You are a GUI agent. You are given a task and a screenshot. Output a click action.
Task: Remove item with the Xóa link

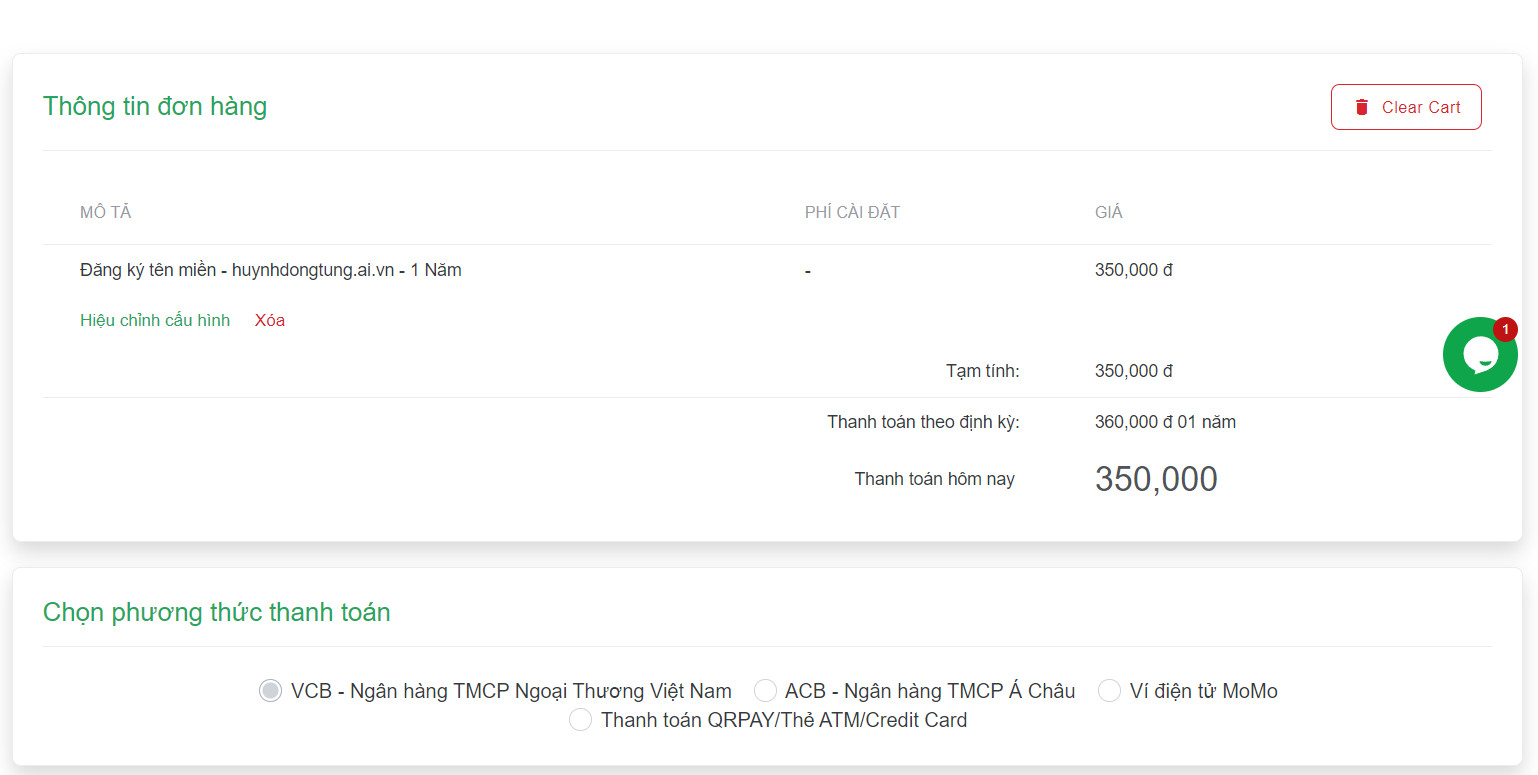tap(270, 320)
